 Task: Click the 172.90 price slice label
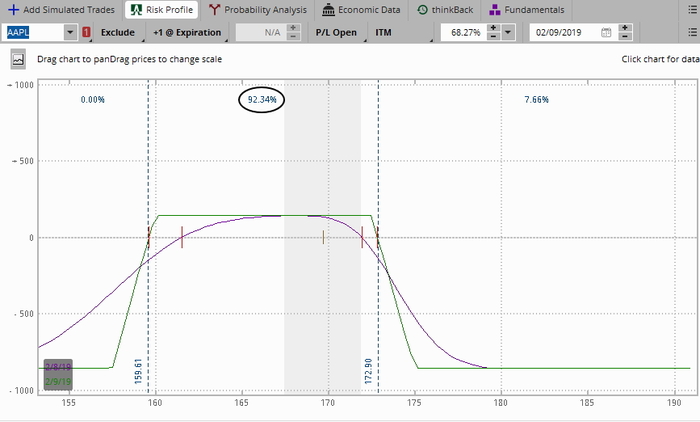[x=368, y=371]
